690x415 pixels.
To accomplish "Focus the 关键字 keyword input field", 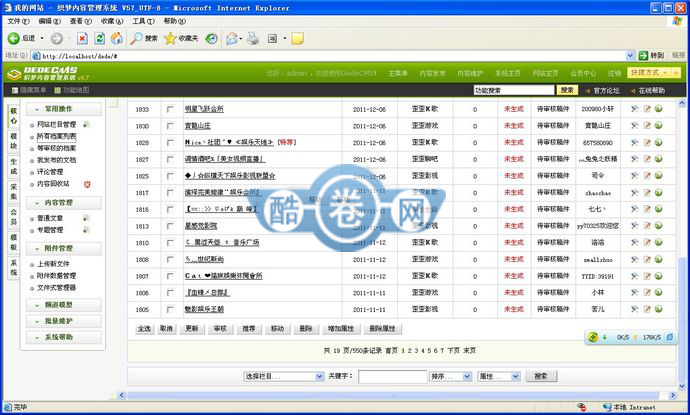I will click(393, 377).
